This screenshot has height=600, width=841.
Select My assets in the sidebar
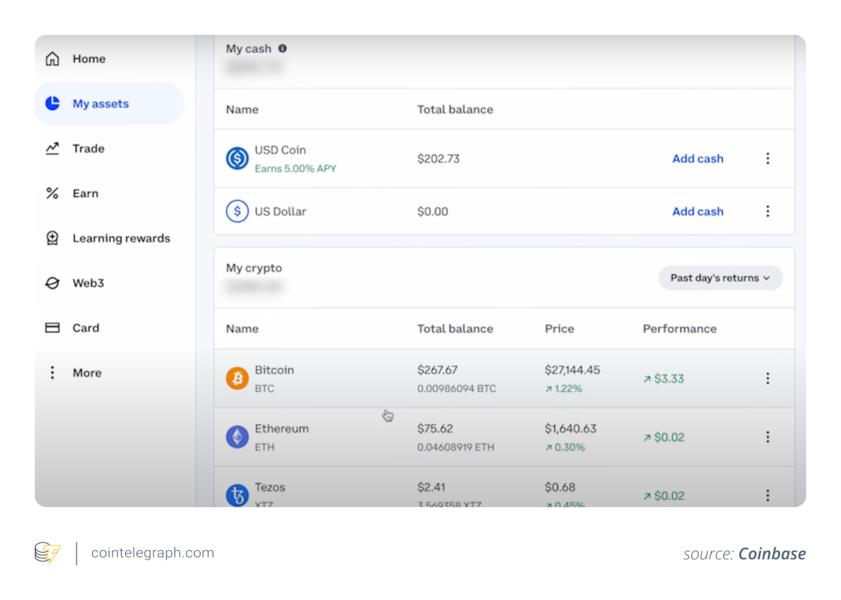(x=101, y=103)
